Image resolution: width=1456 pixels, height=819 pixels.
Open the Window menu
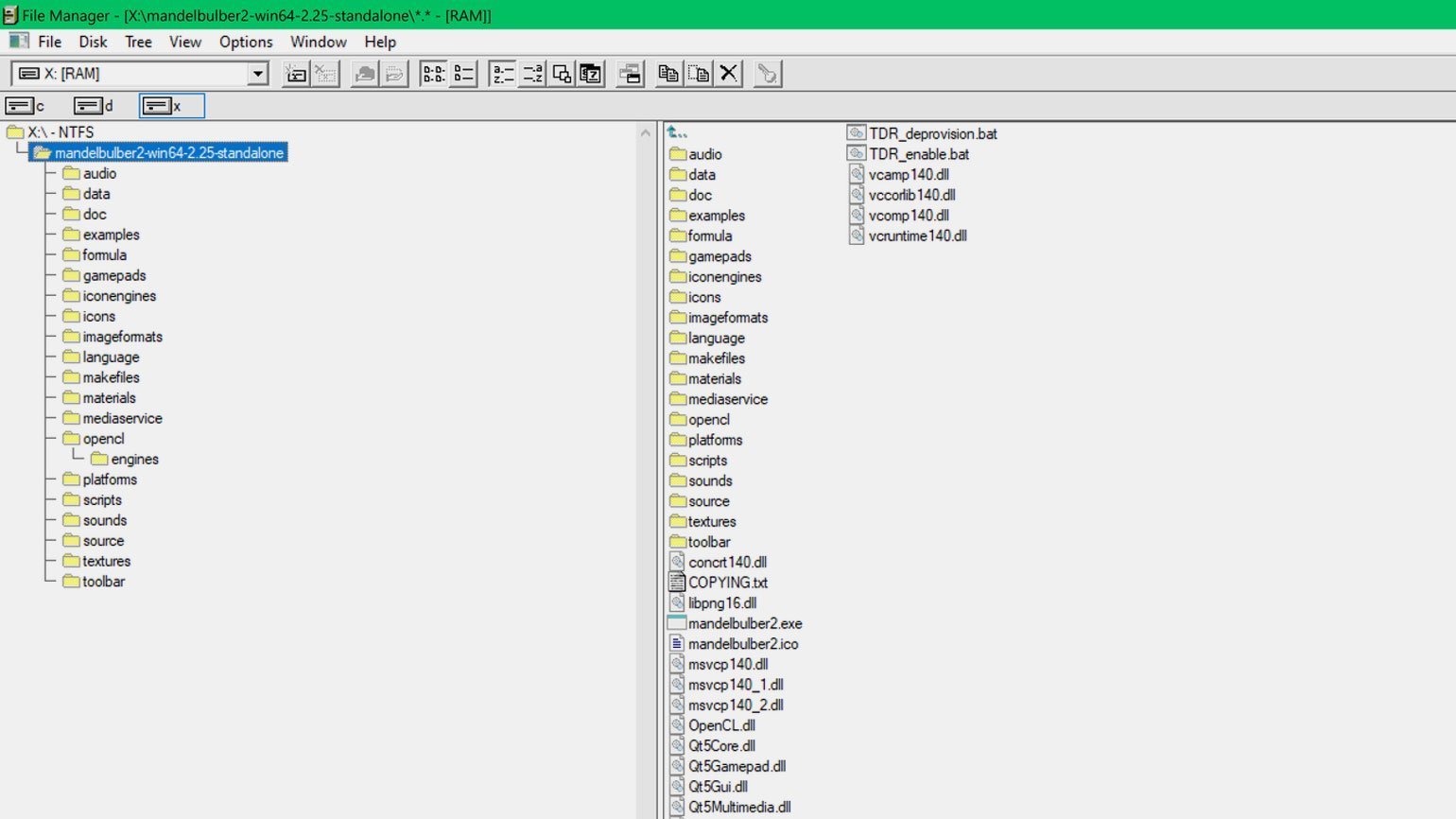[x=318, y=42]
